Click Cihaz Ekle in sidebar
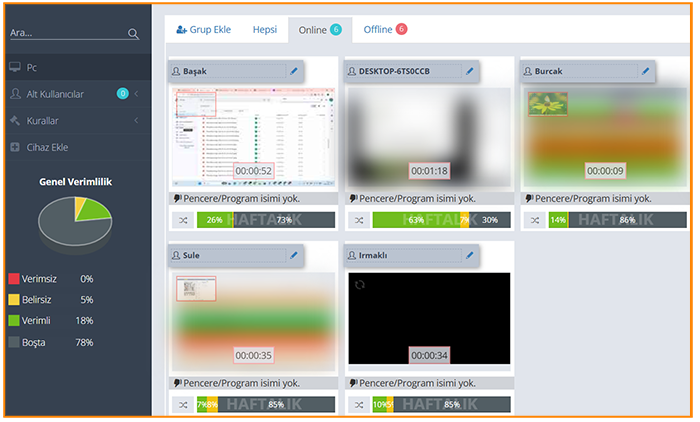Image resolution: width=700 pixels, height=422 pixels. (x=79, y=147)
